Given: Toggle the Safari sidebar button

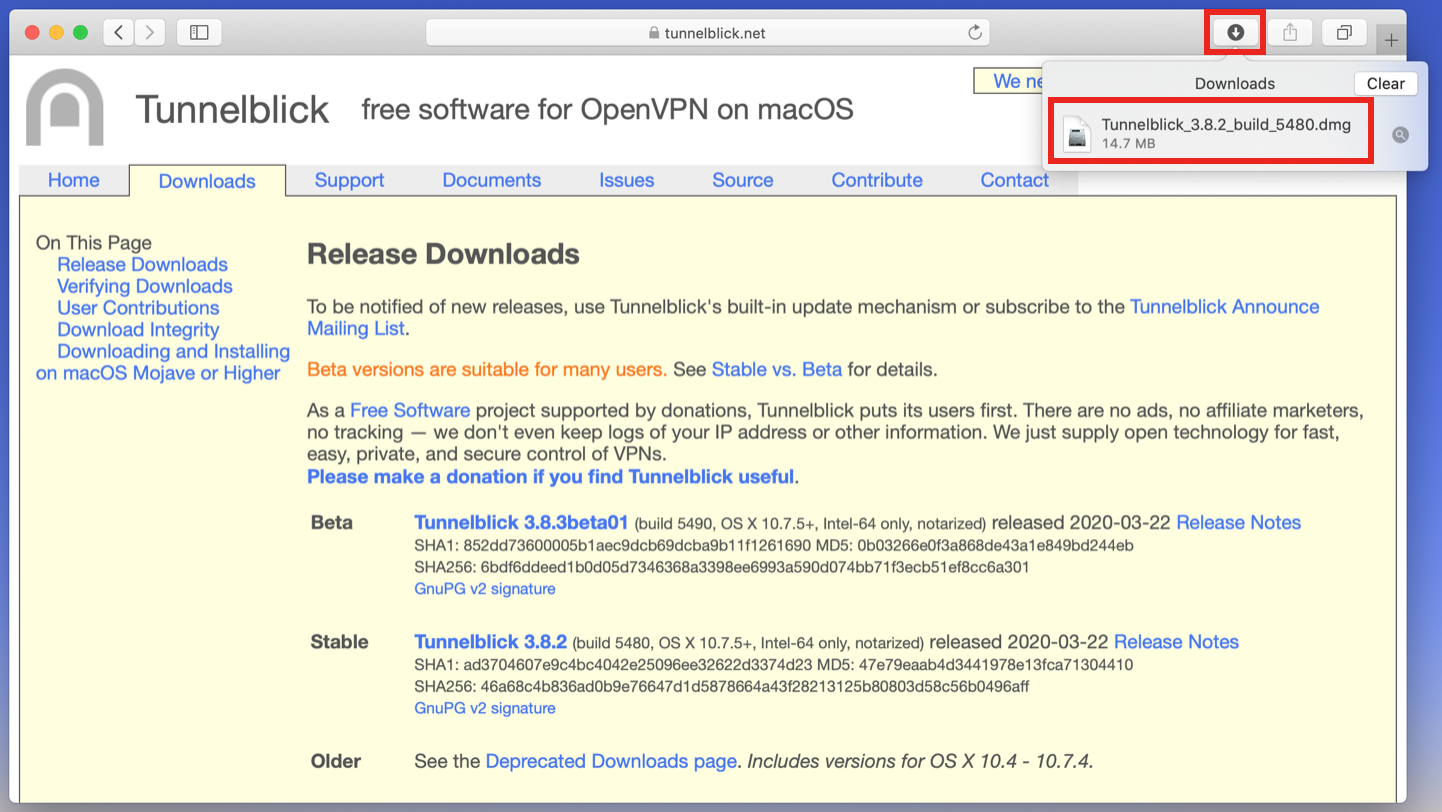Looking at the screenshot, I should (199, 33).
